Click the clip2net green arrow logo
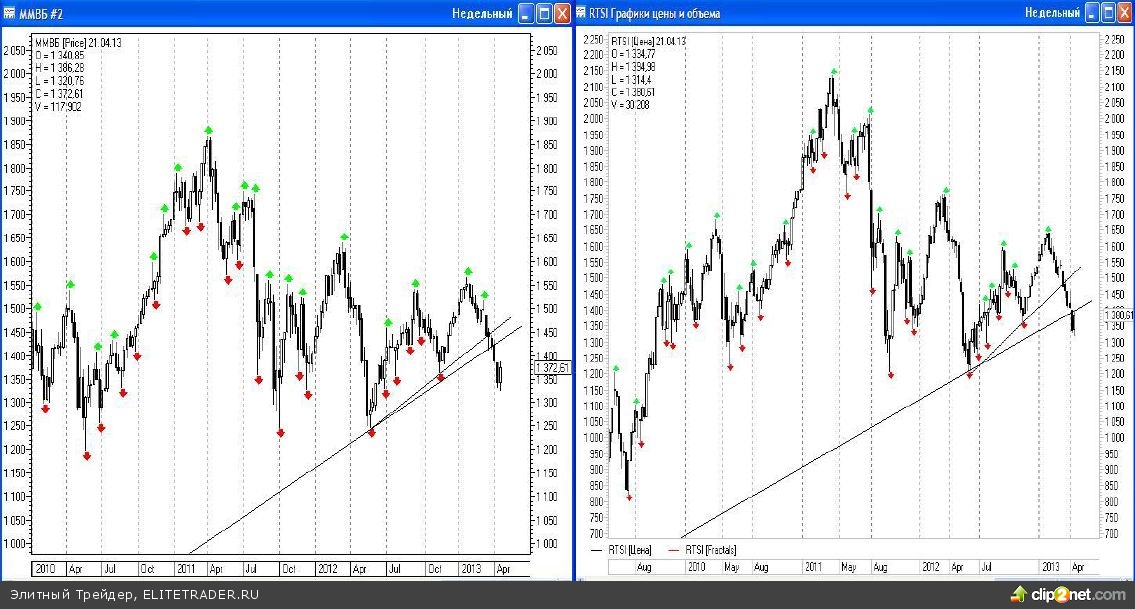 pyautogui.click(x=1018, y=593)
